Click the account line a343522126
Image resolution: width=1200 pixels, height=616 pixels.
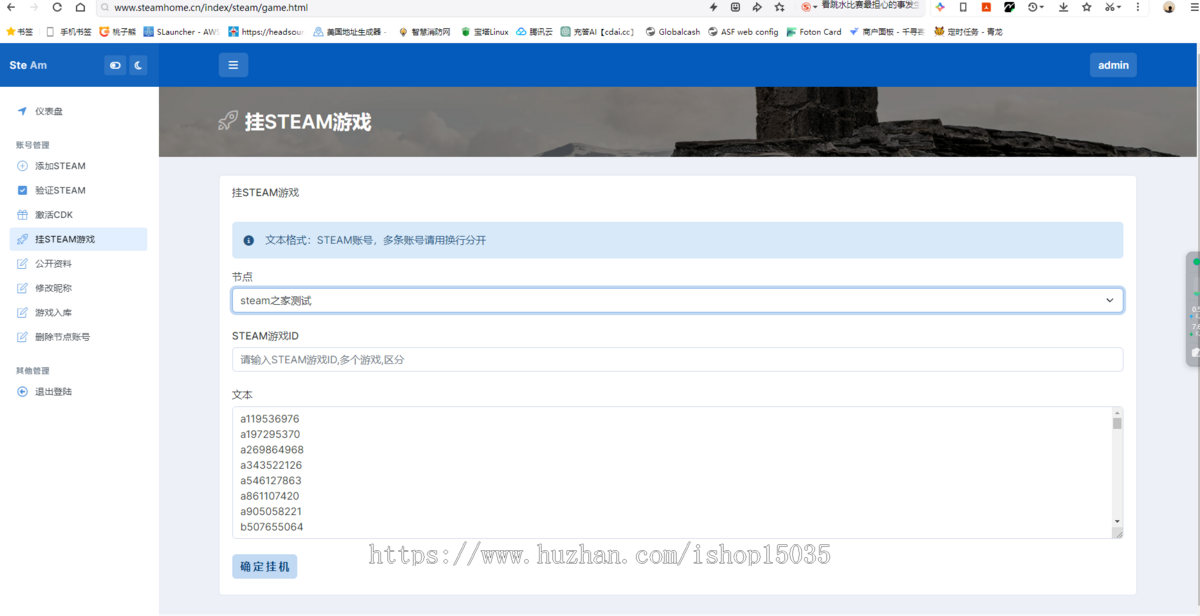[271, 465]
